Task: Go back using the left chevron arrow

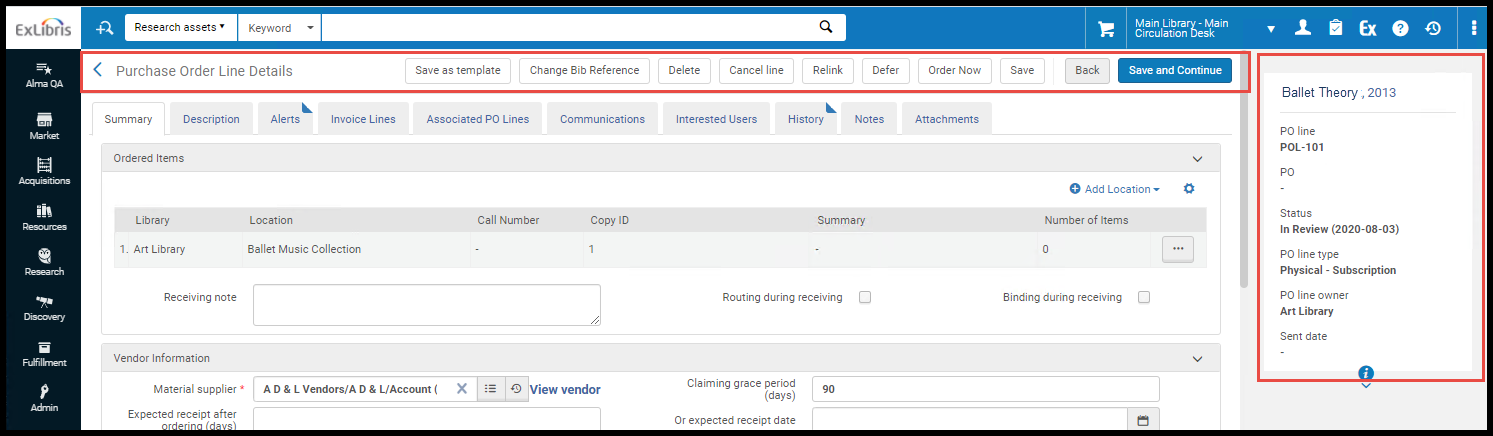Action: (x=98, y=70)
